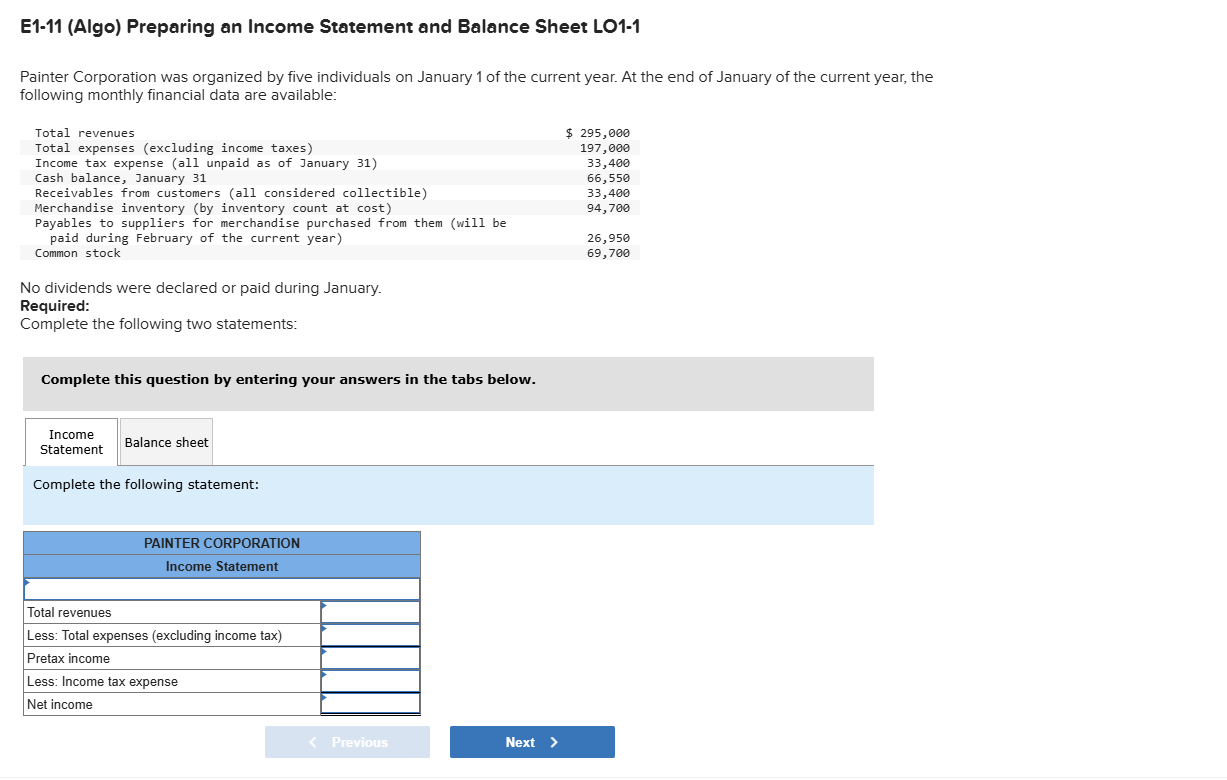
Task: Select the Income Statement tab
Action: 70,441
